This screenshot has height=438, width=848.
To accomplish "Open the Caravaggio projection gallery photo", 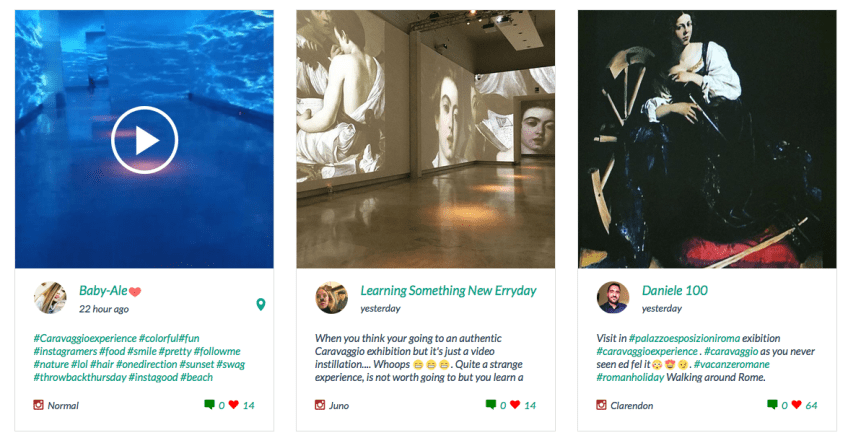I will (x=425, y=139).
